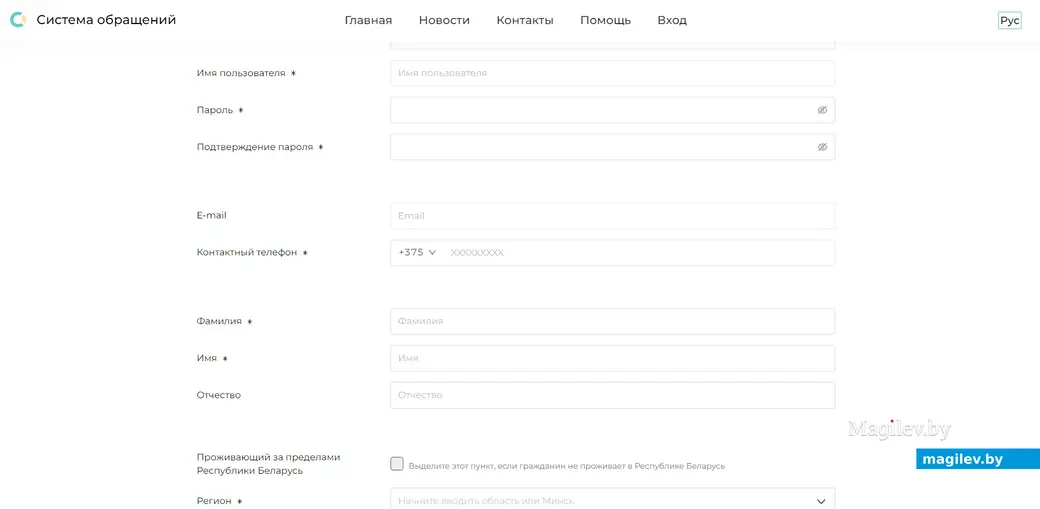Click the Имя first name field
Image resolution: width=1040 pixels, height=509 pixels.
tap(612, 358)
